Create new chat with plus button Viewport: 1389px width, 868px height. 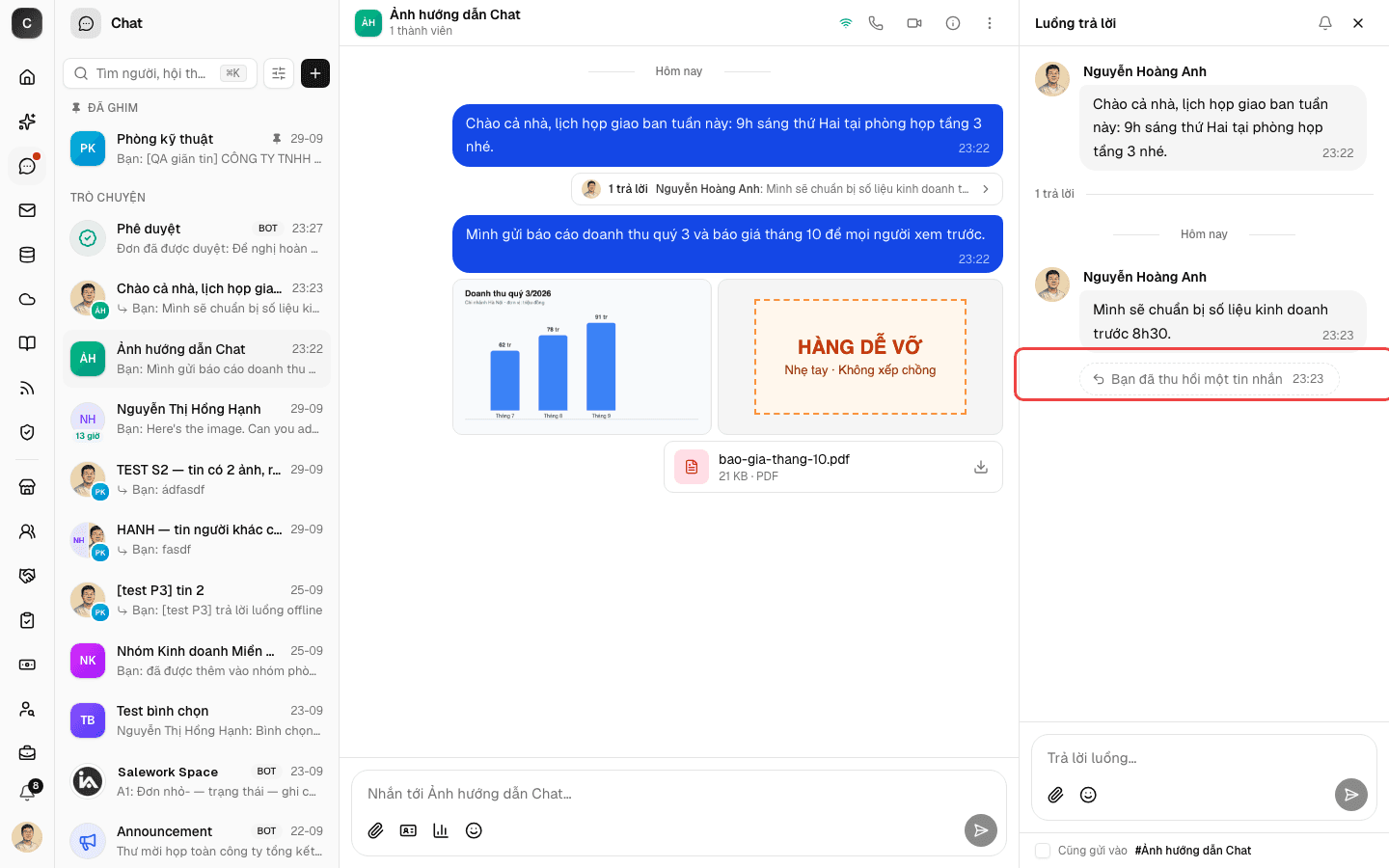pos(315,73)
